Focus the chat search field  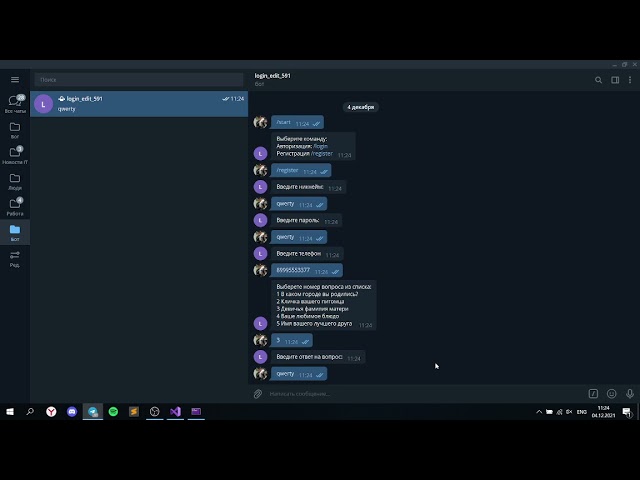point(139,80)
